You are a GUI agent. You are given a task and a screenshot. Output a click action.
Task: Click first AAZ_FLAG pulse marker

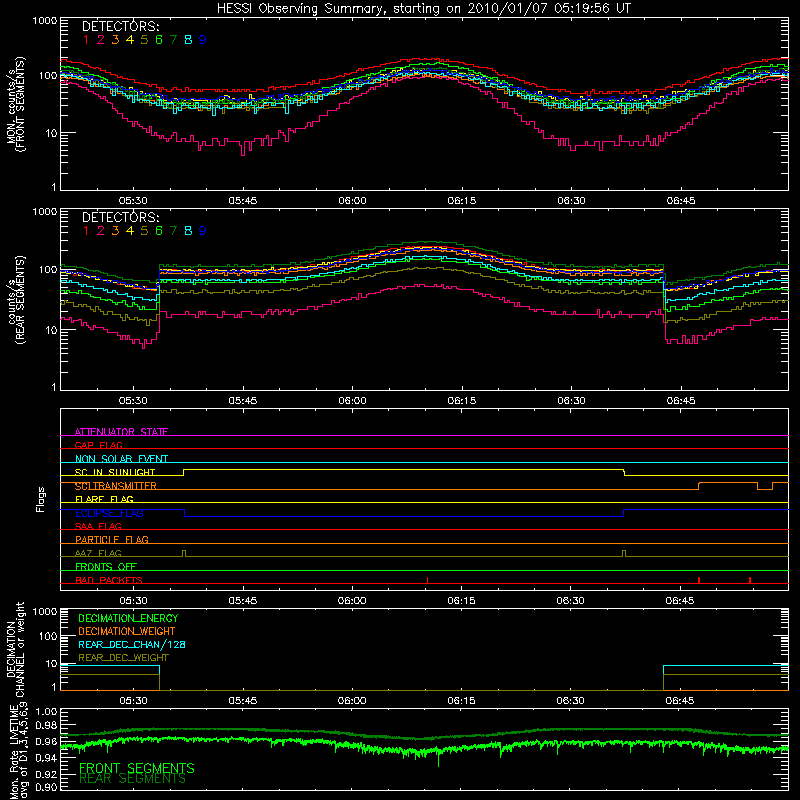point(184,554)
